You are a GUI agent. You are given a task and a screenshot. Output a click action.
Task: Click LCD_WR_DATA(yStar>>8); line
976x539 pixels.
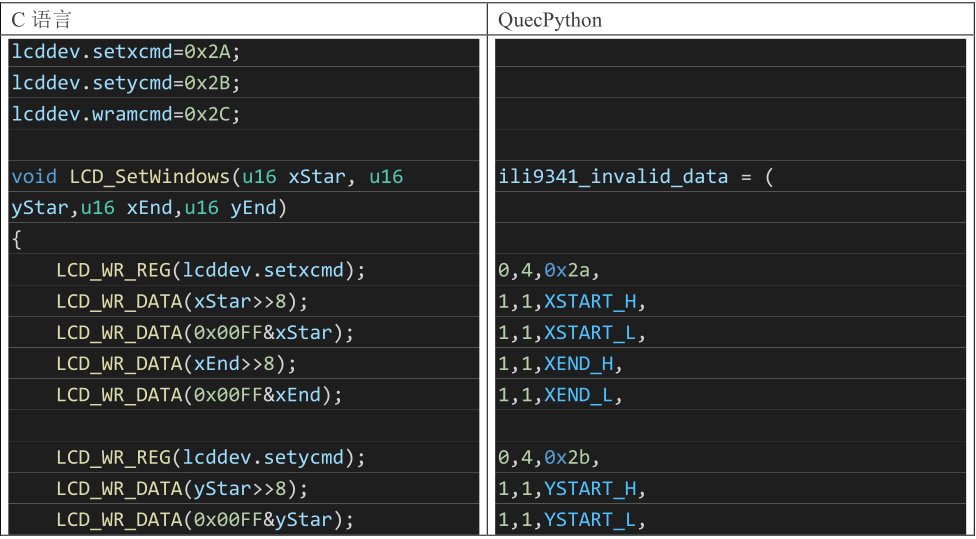tap(182, 489)
